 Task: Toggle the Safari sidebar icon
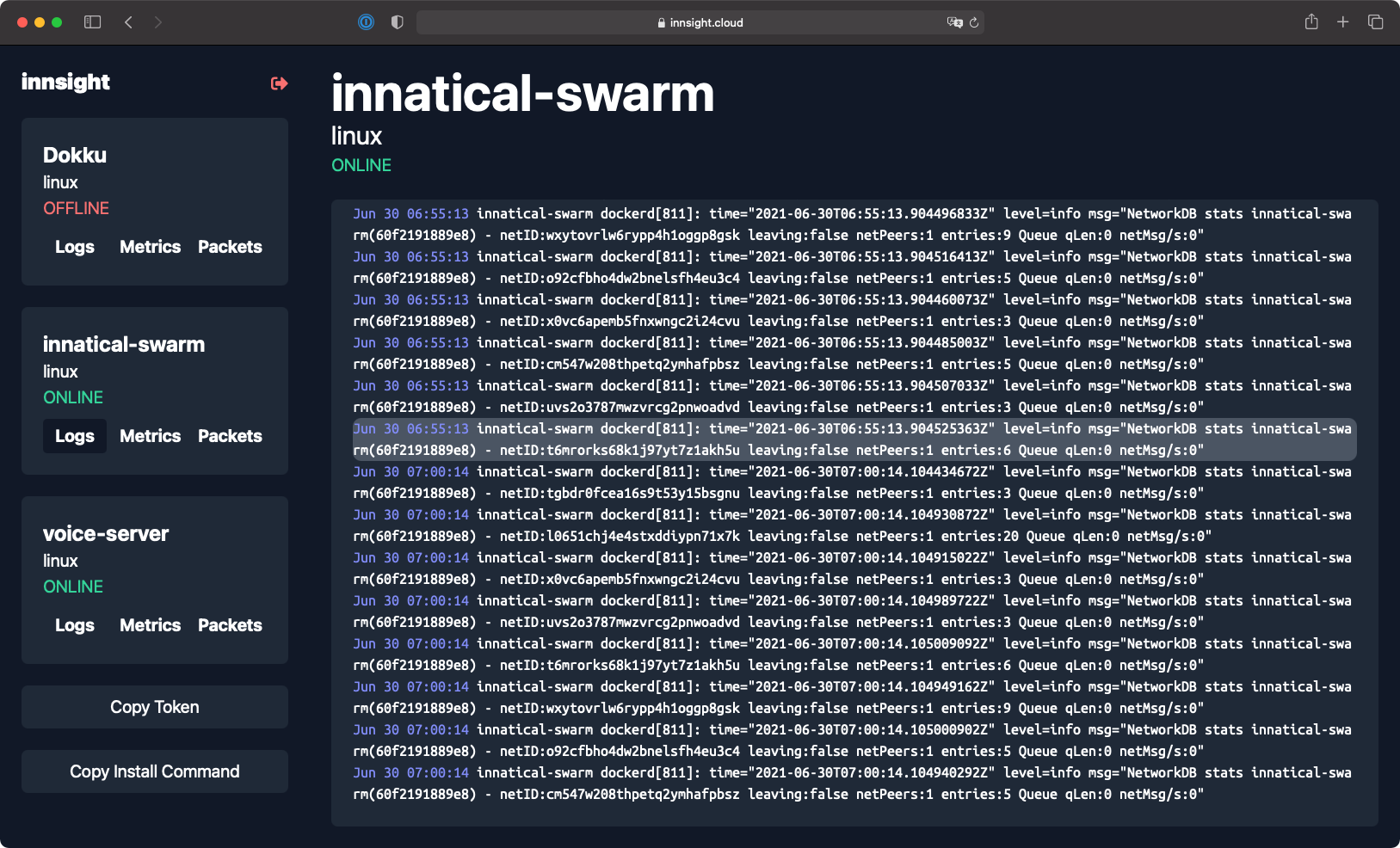tap(93, 22)
